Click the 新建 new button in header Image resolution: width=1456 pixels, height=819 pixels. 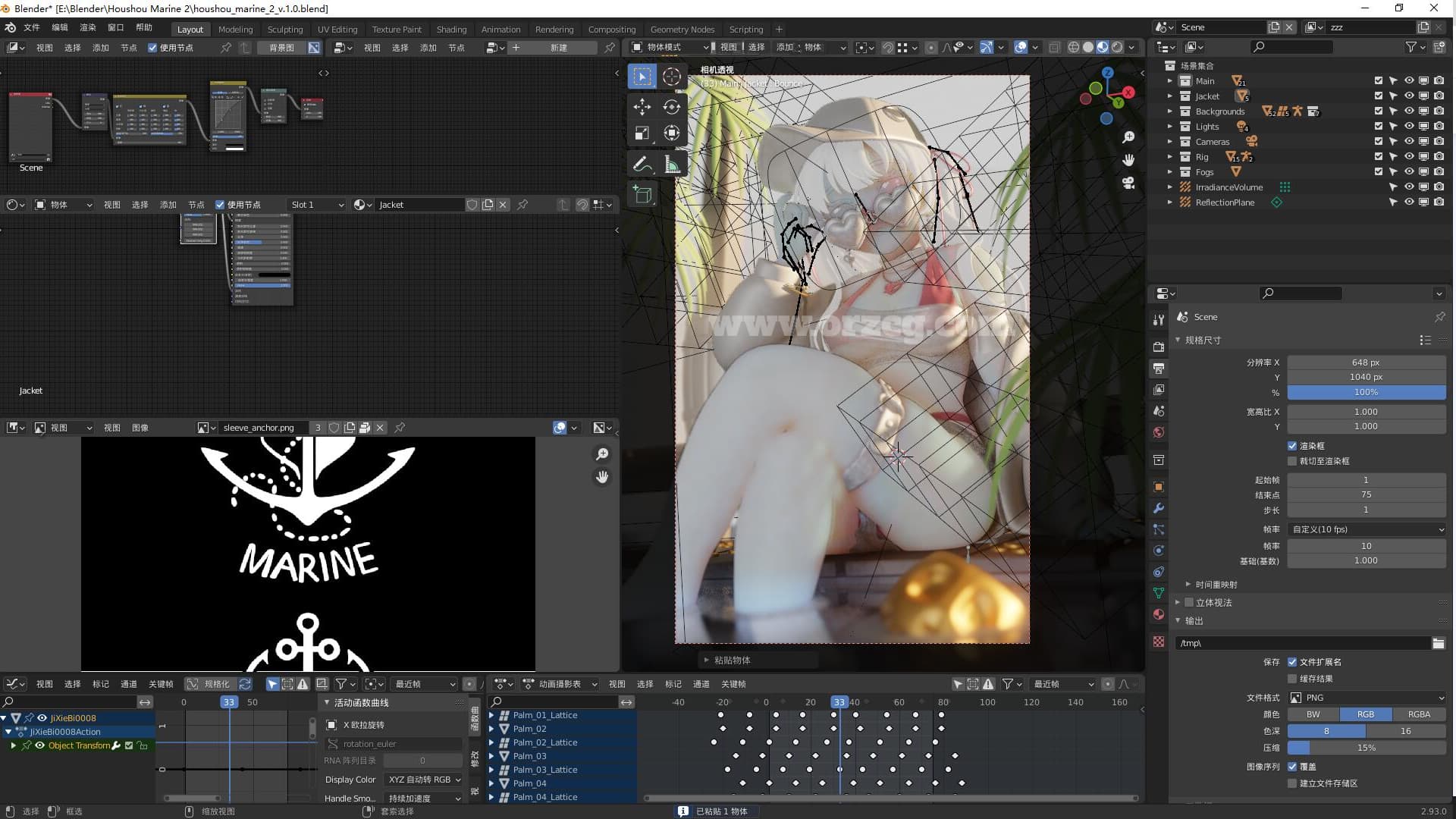[559, 48]
